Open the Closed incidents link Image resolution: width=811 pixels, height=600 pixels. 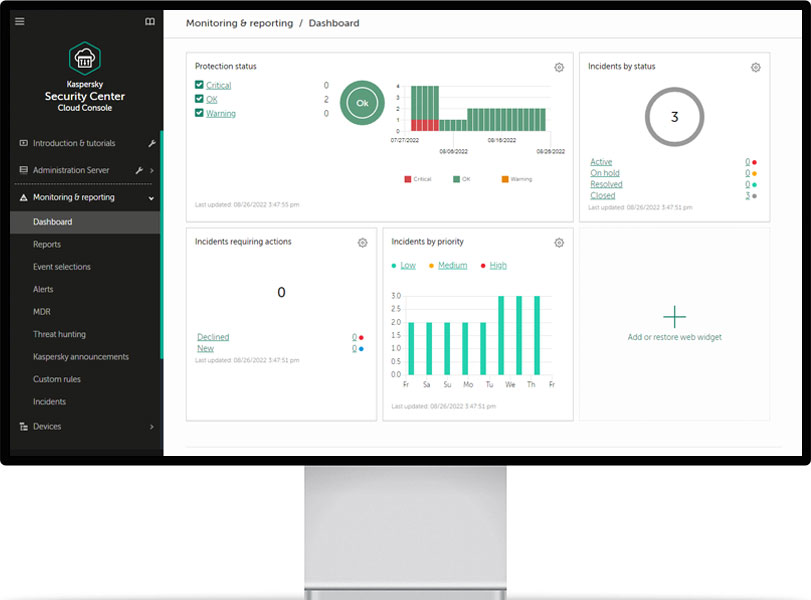(x=603, y=196)
